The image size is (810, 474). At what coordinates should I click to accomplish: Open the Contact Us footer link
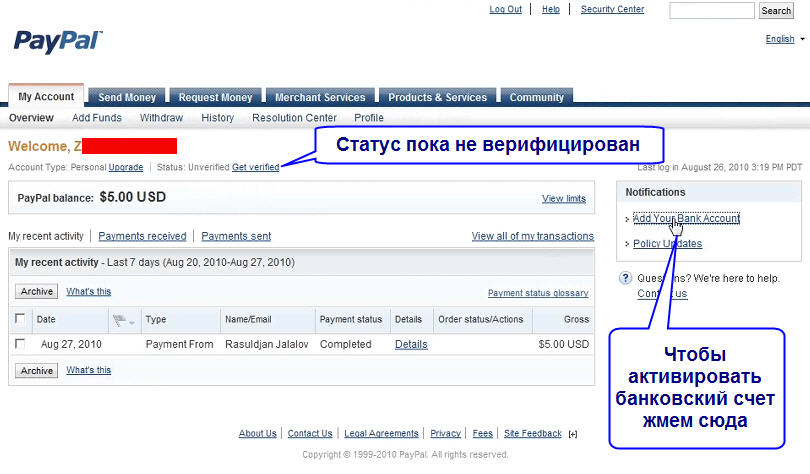point(310,433)
